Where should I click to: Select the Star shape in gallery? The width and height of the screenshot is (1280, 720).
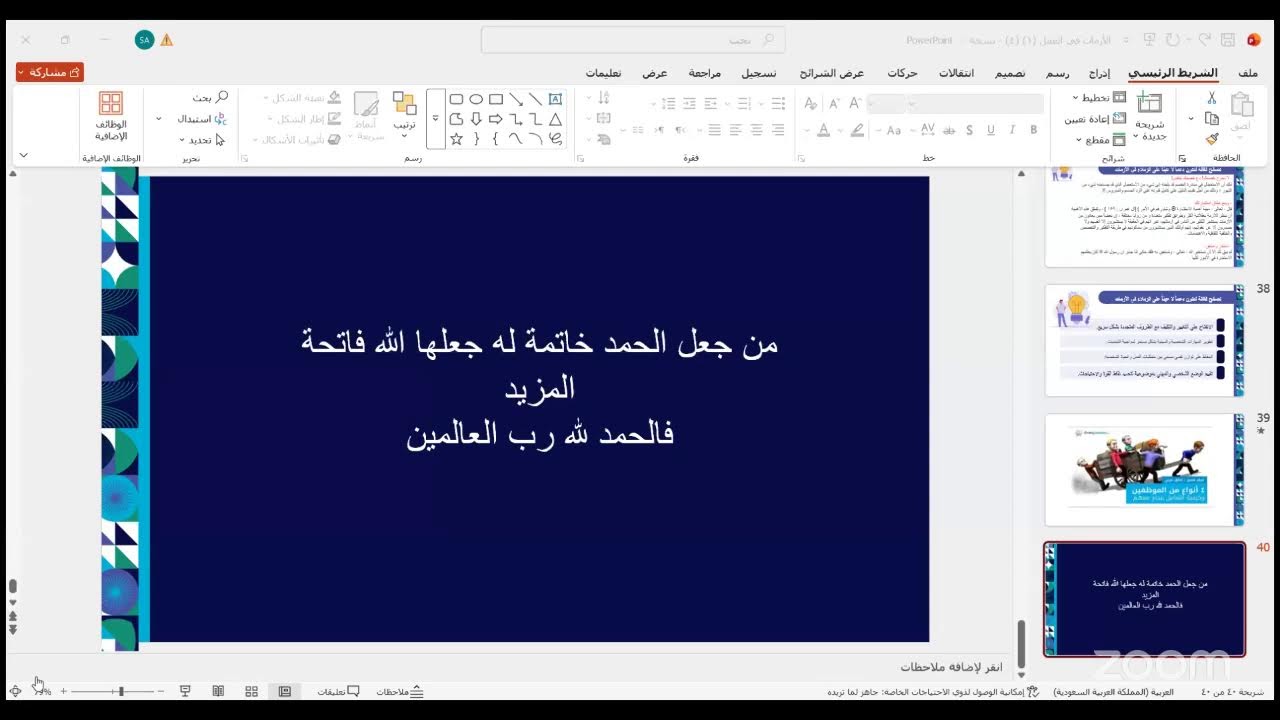tap(456, 139)
